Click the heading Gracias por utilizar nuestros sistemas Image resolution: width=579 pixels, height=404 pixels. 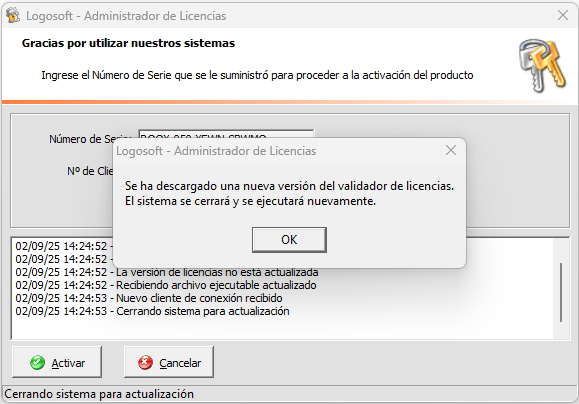129,43
